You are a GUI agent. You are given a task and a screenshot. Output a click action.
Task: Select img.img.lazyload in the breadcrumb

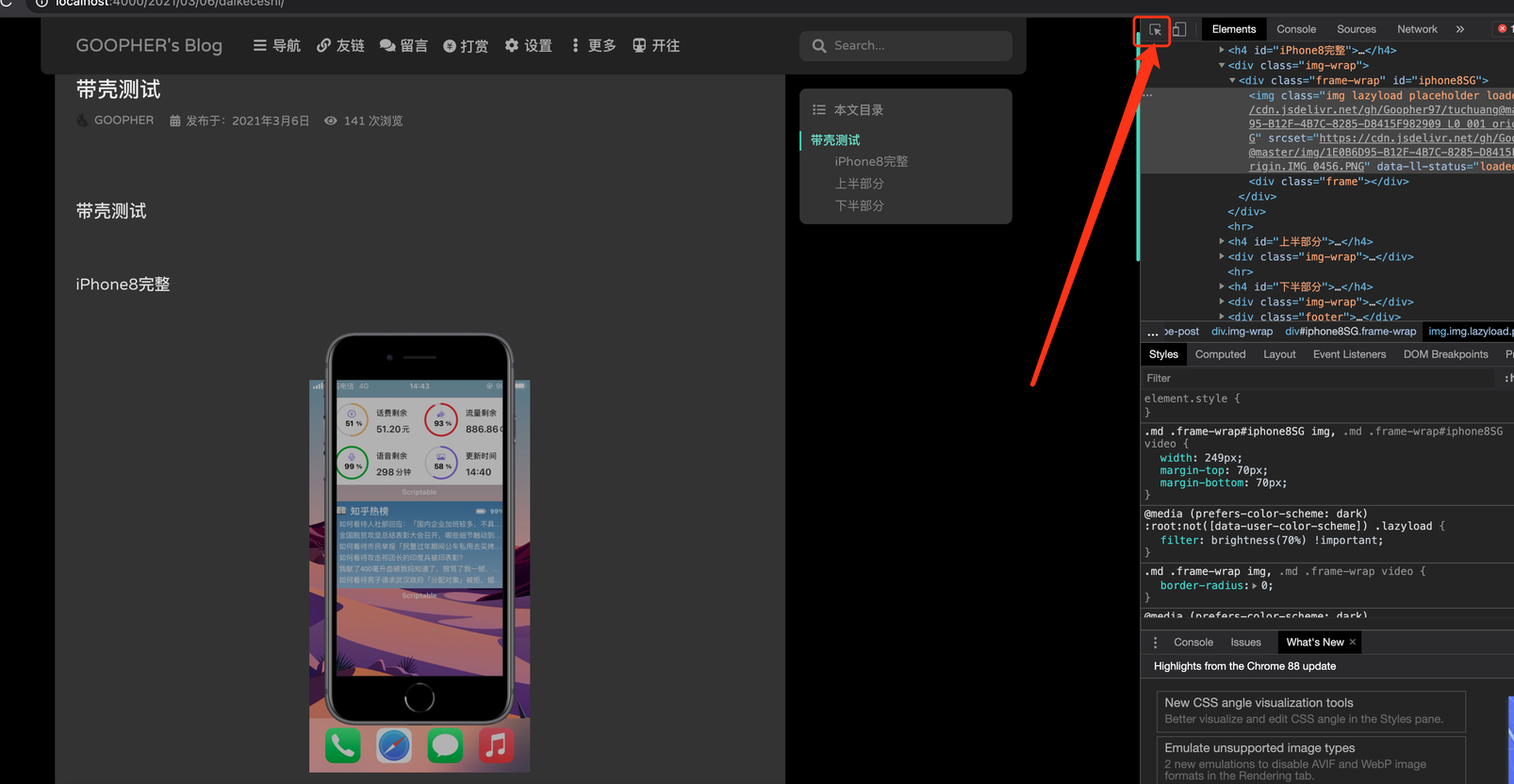point(1470,332)
